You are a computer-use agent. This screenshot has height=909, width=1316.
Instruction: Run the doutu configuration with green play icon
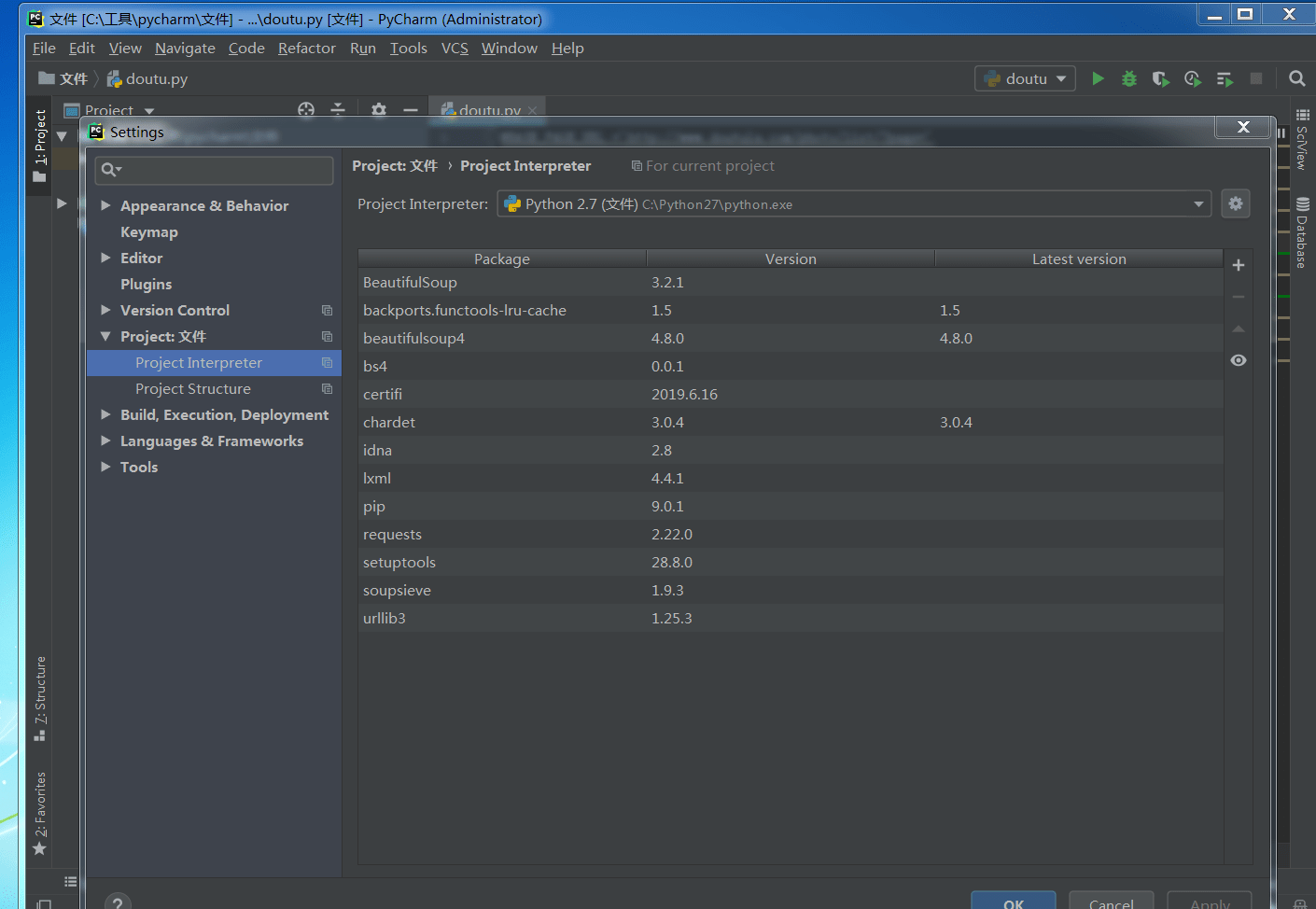1098,78
